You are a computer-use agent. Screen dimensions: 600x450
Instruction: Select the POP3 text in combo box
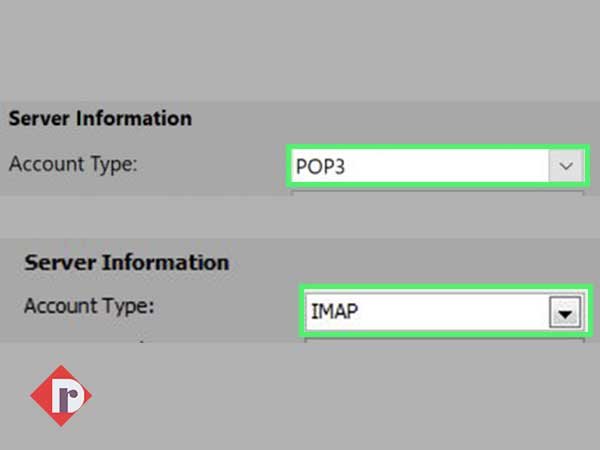tap(320, 167)
